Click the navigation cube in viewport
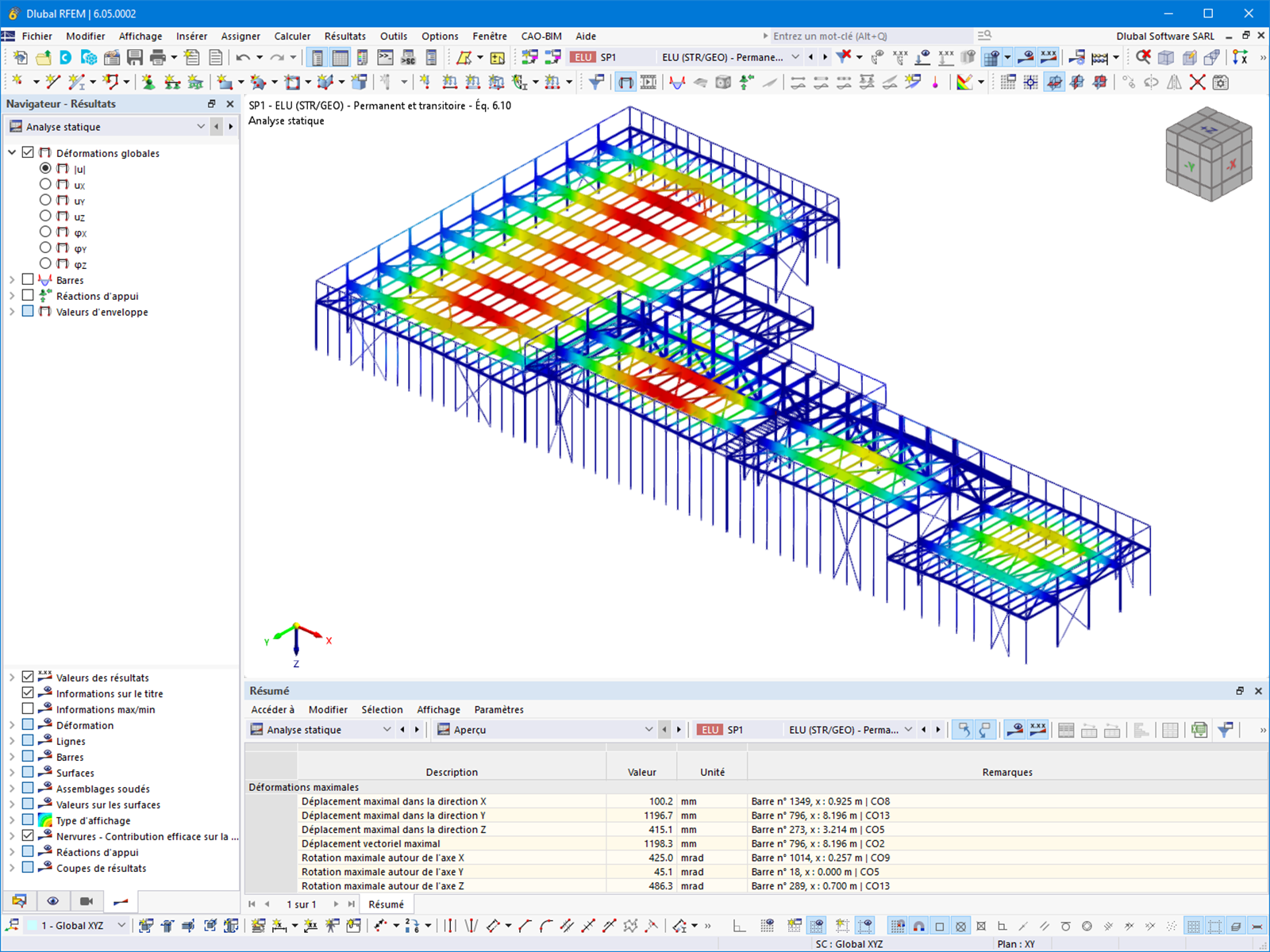Image resolution: width=1270 pixels, height=952 pixels. (1208, 153)
